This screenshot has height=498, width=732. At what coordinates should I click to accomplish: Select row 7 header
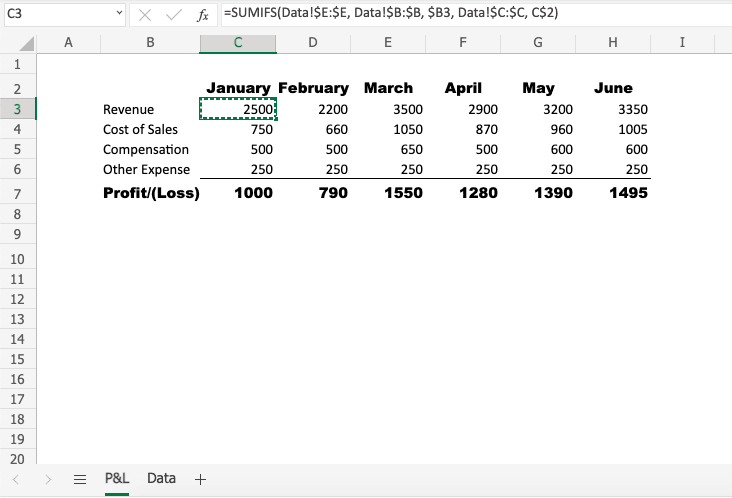[x=18, y=193]
